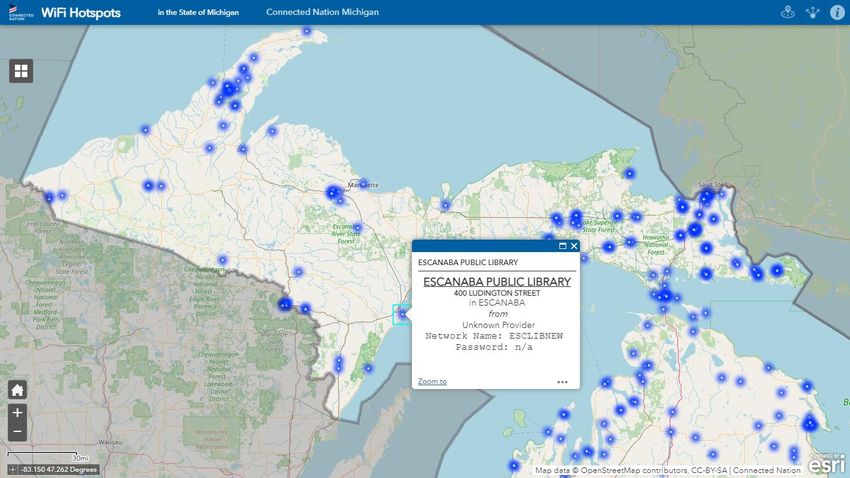This screenshot has width=850, height=478.
Task: Click the Connected Nation logo
Action: tap(20, 12)
